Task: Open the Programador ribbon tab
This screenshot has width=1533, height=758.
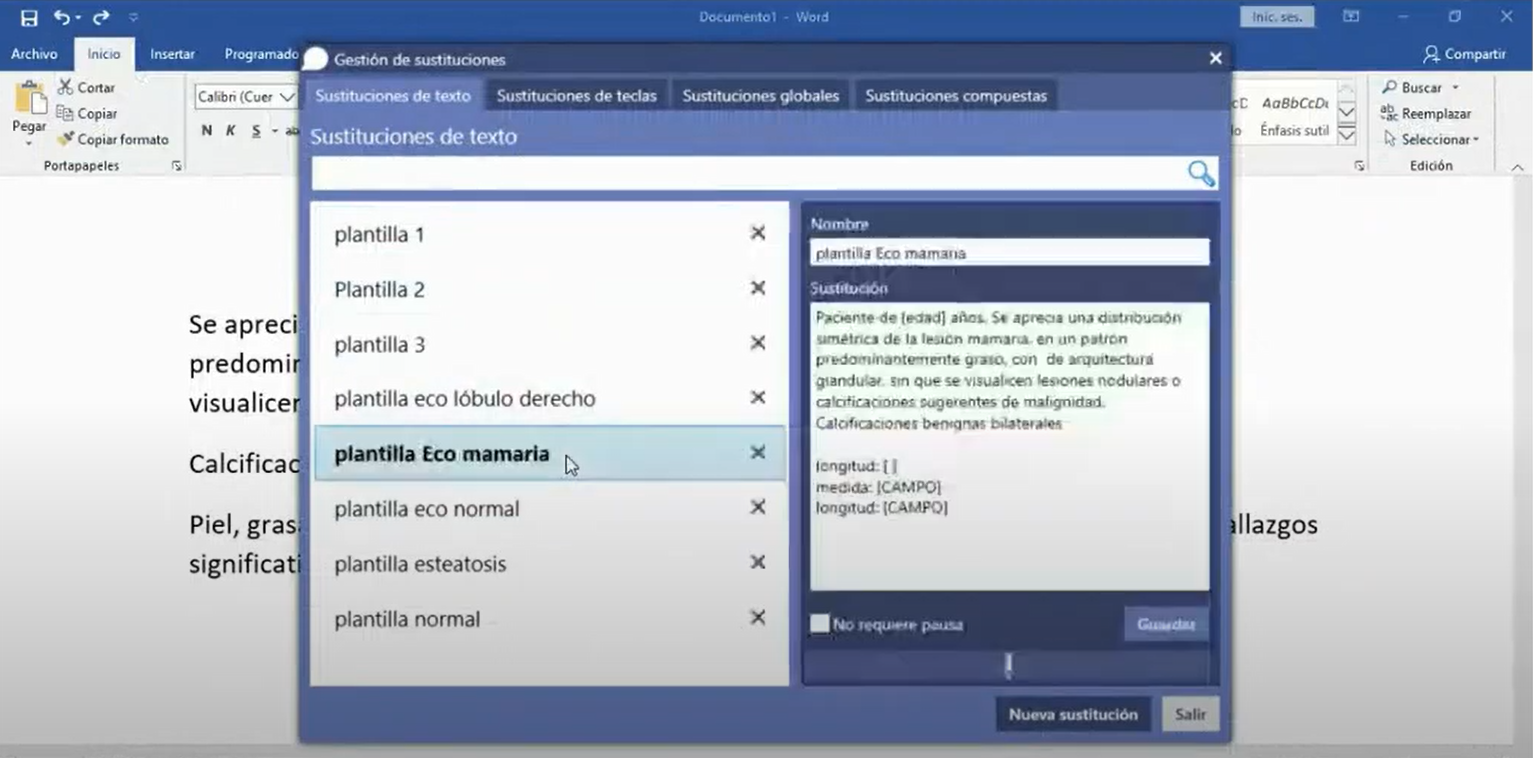Action: pos(261,54)
